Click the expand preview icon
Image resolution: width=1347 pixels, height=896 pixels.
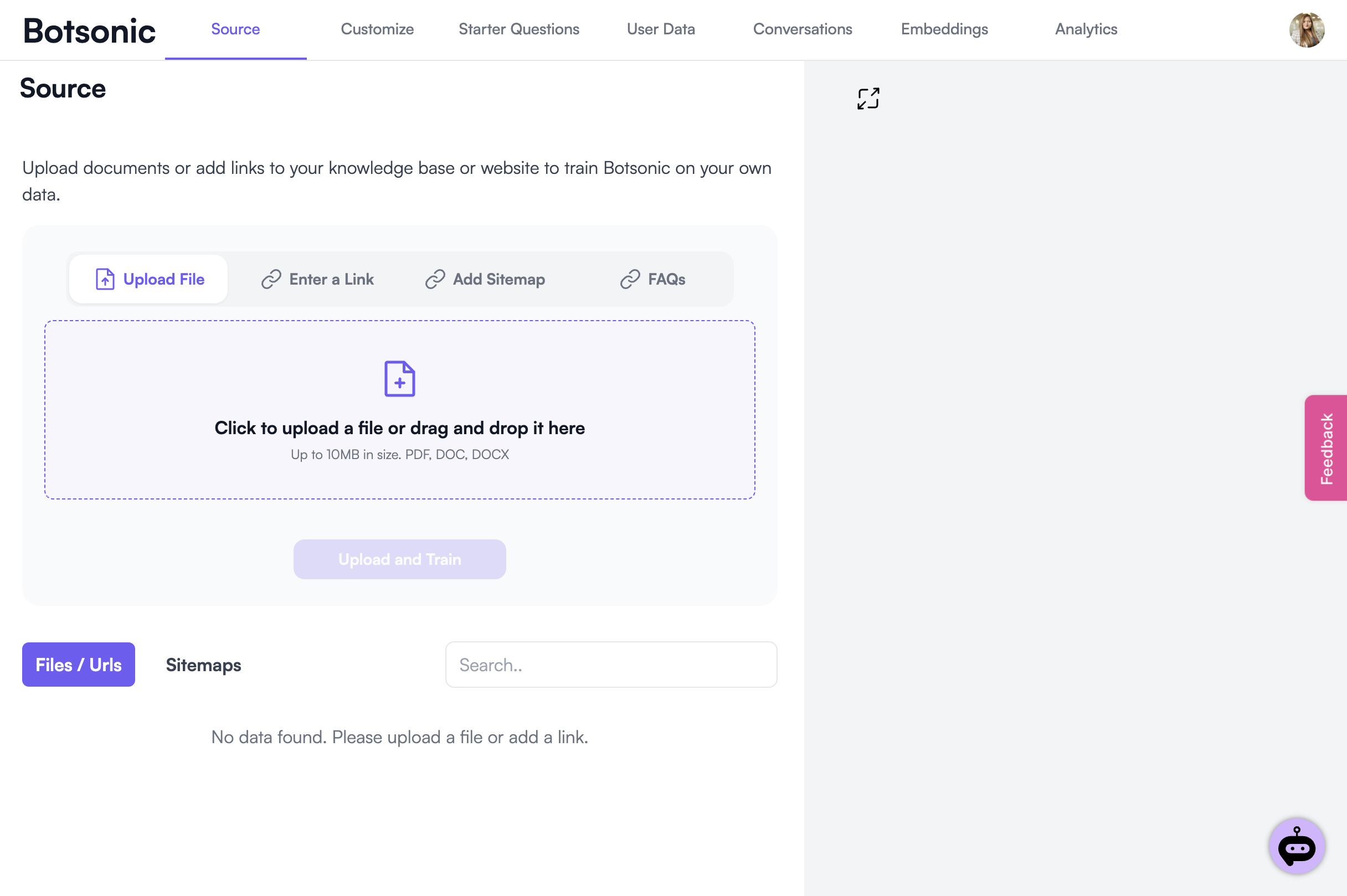pos(866,97)
